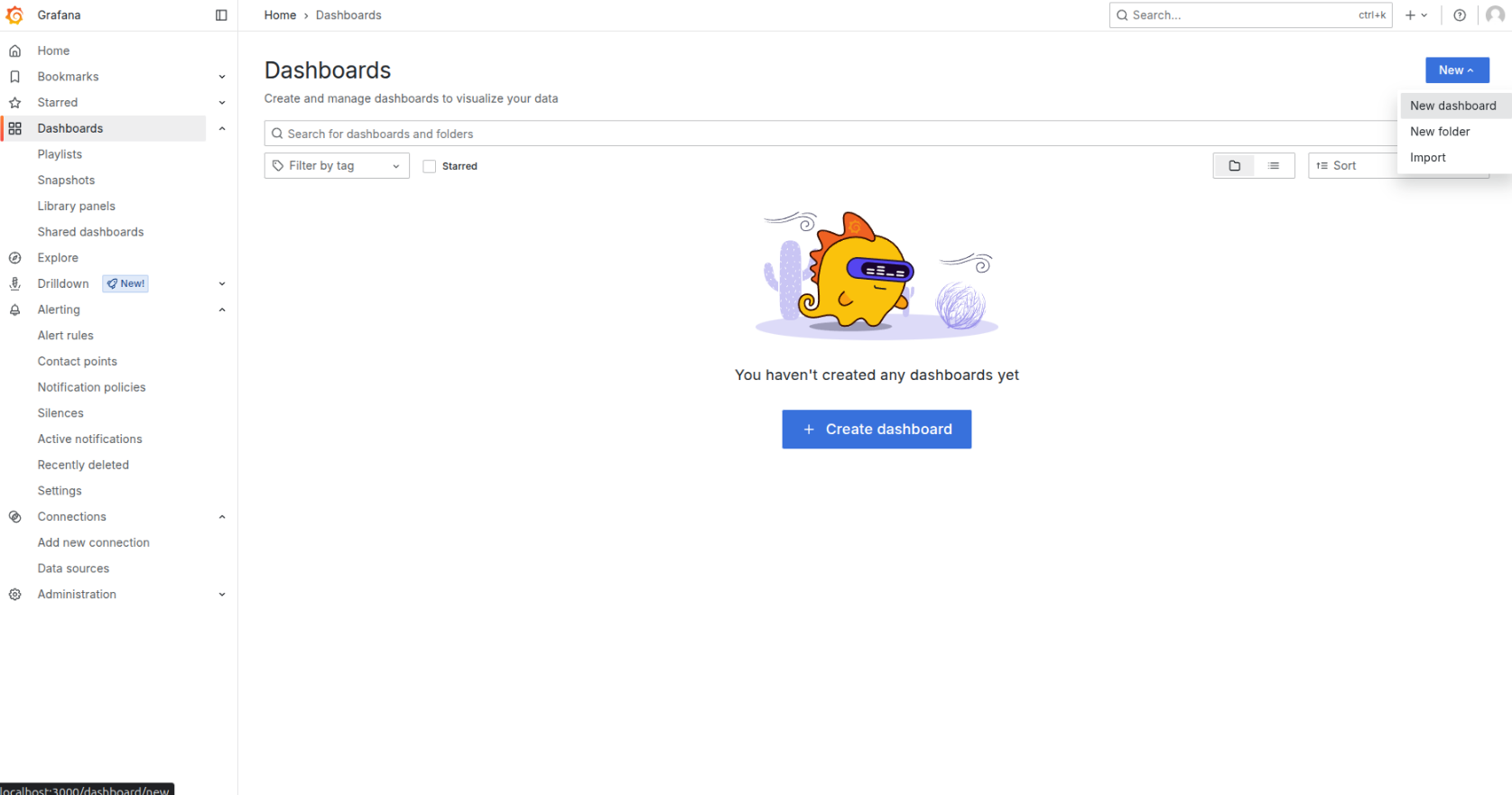Click the Dashboards breadcrumb

[348, 15]
